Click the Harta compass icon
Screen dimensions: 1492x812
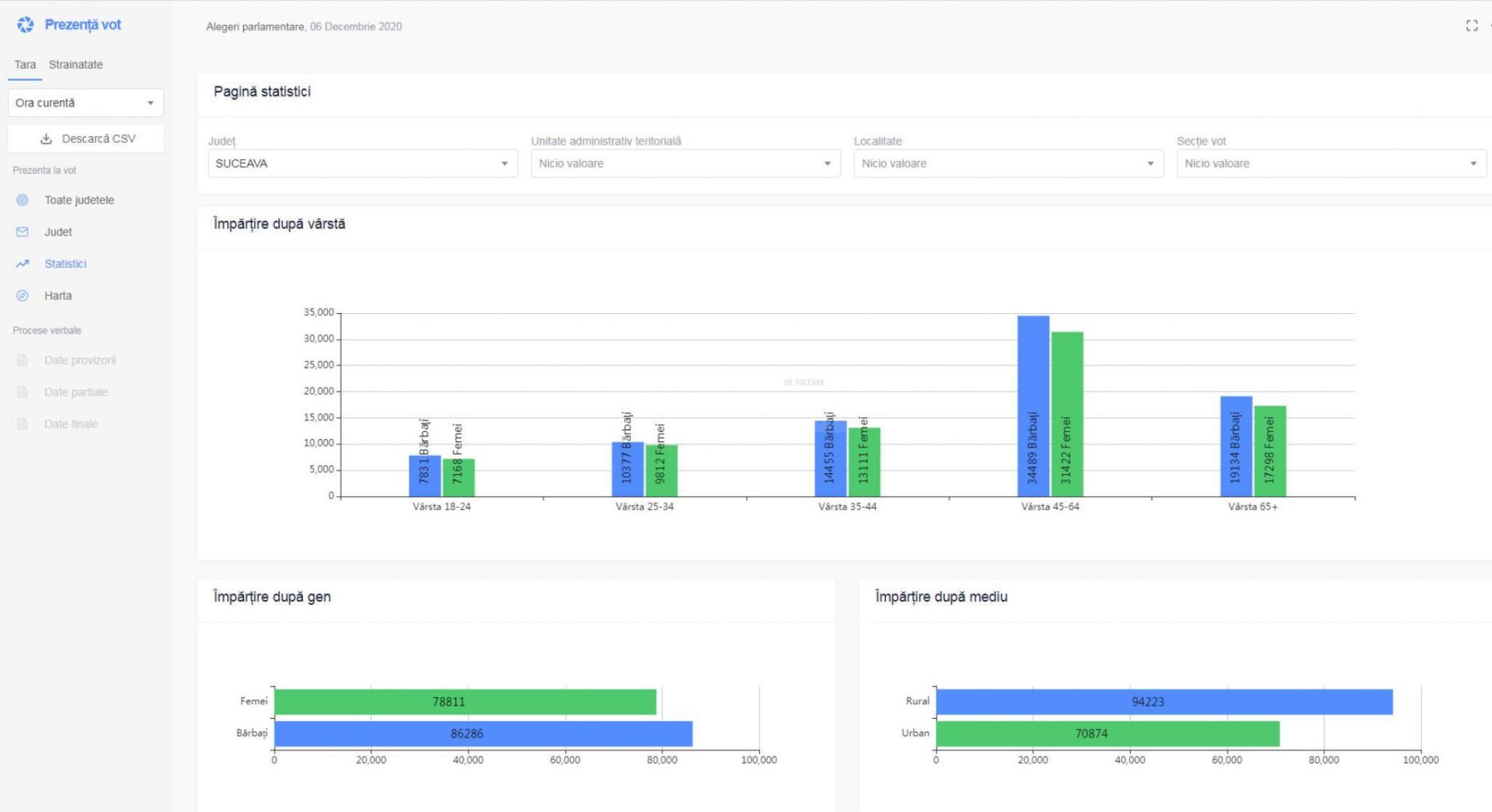23,296
